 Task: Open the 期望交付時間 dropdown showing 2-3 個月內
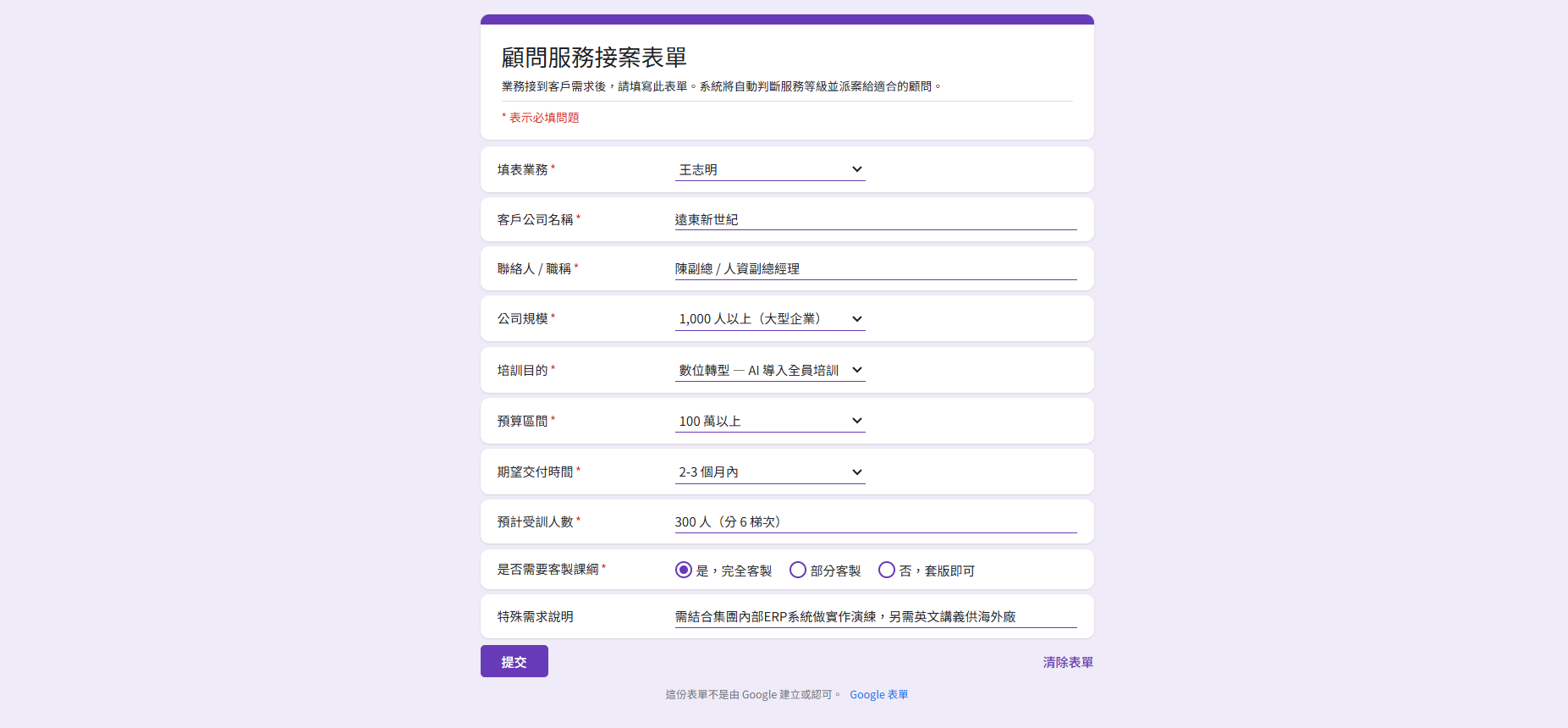pyautogui.click(x=770, y=472)
